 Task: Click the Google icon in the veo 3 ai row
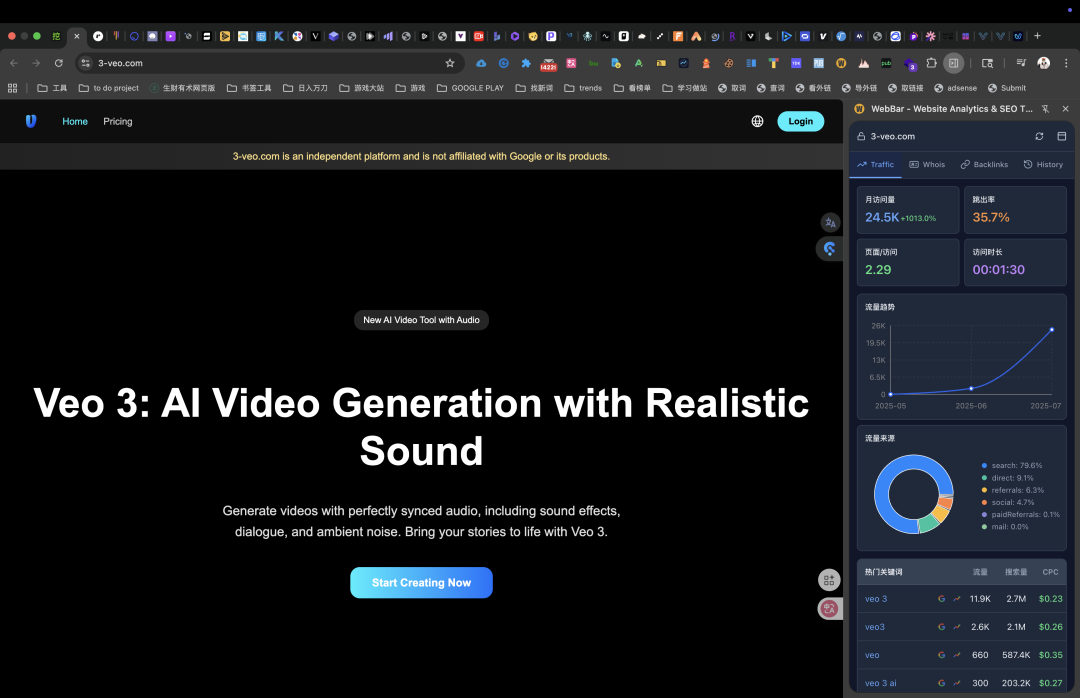[x=942, y=683]
